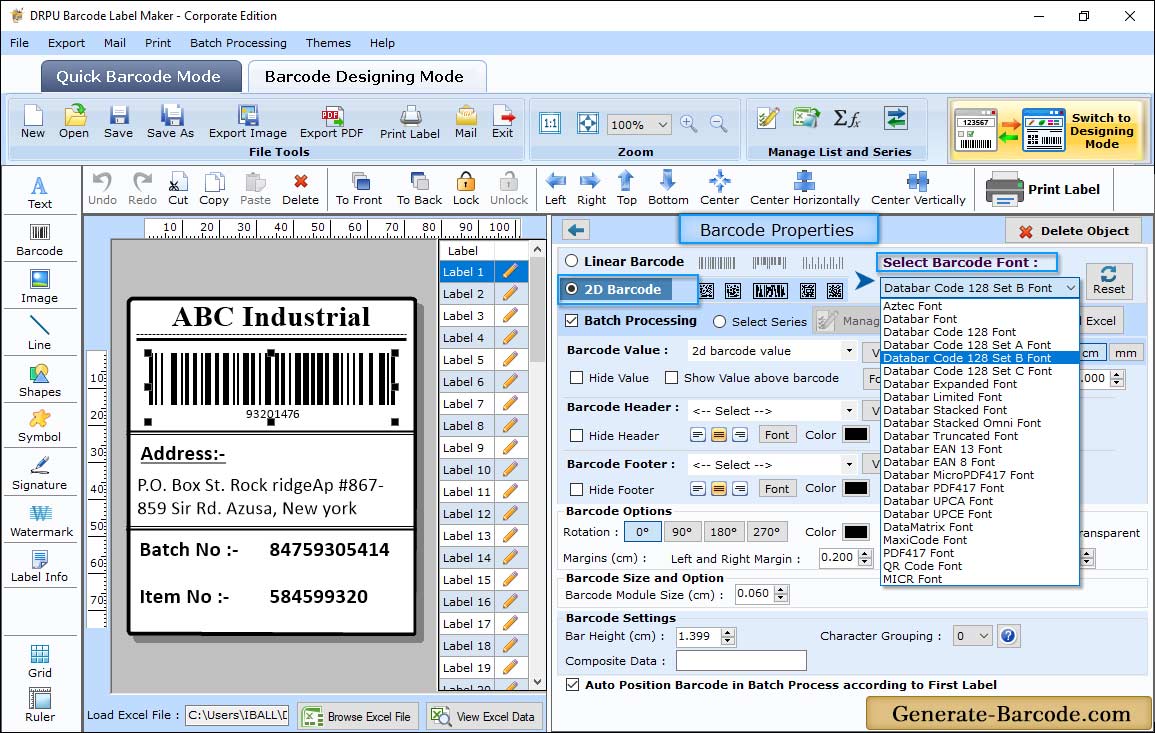Switch to Quick Barcode Mode tab
Image resolution: width=1155 pixels, height=733 pixels.
(x=140, y=77)
